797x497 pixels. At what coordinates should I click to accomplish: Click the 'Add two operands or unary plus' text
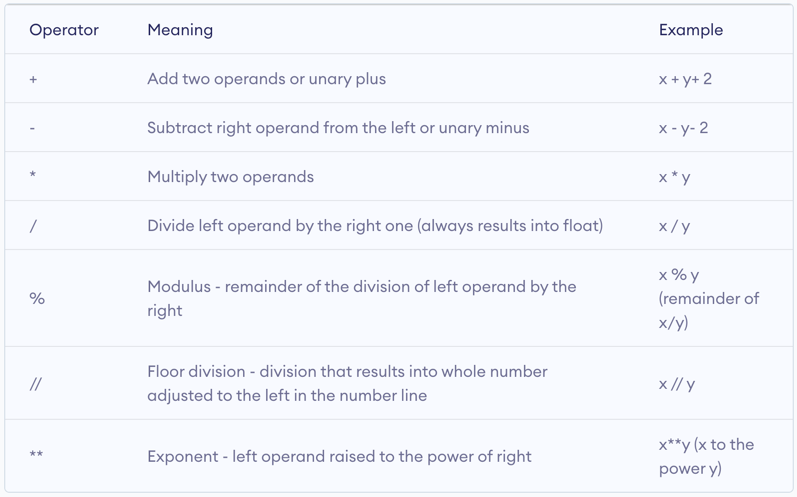[266, 79]
